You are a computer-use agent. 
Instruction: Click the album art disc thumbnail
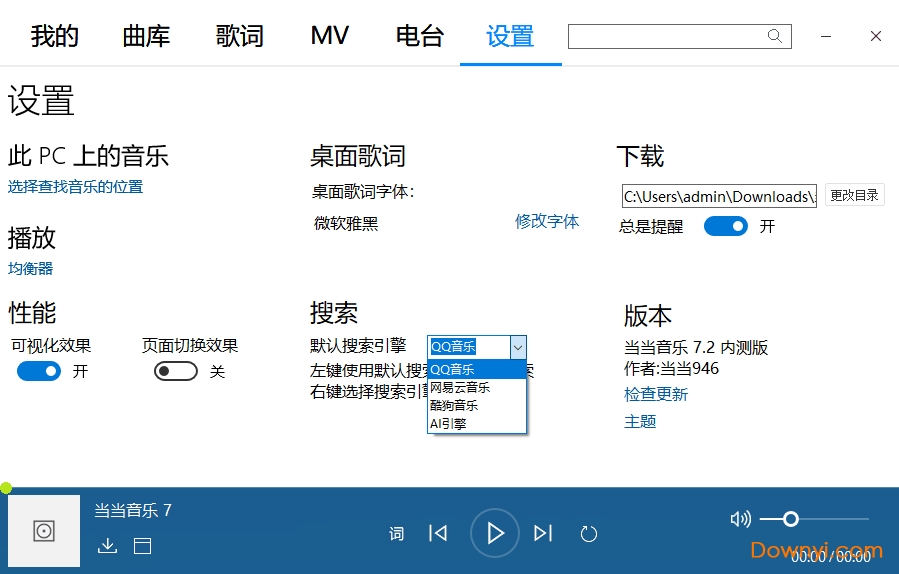44,531
